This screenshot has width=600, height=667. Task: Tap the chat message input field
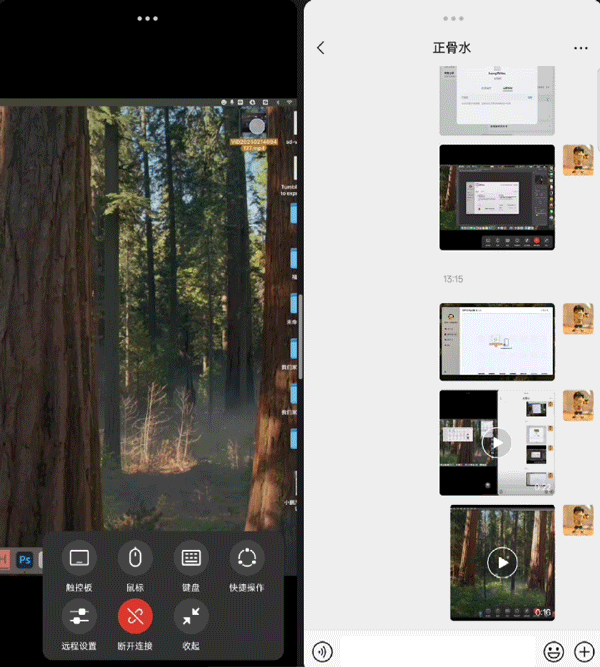point(438,651)
